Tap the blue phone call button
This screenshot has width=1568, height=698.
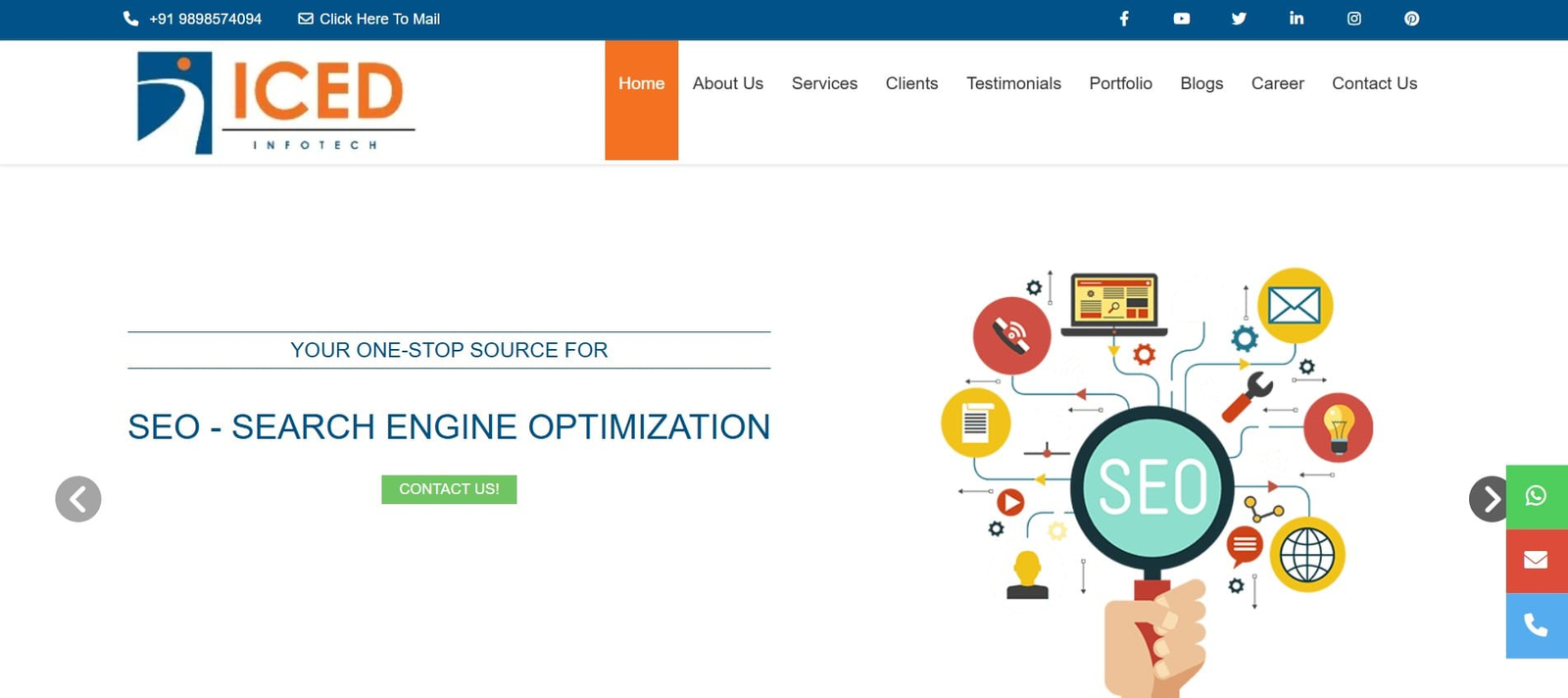[x=1536, y=625]
